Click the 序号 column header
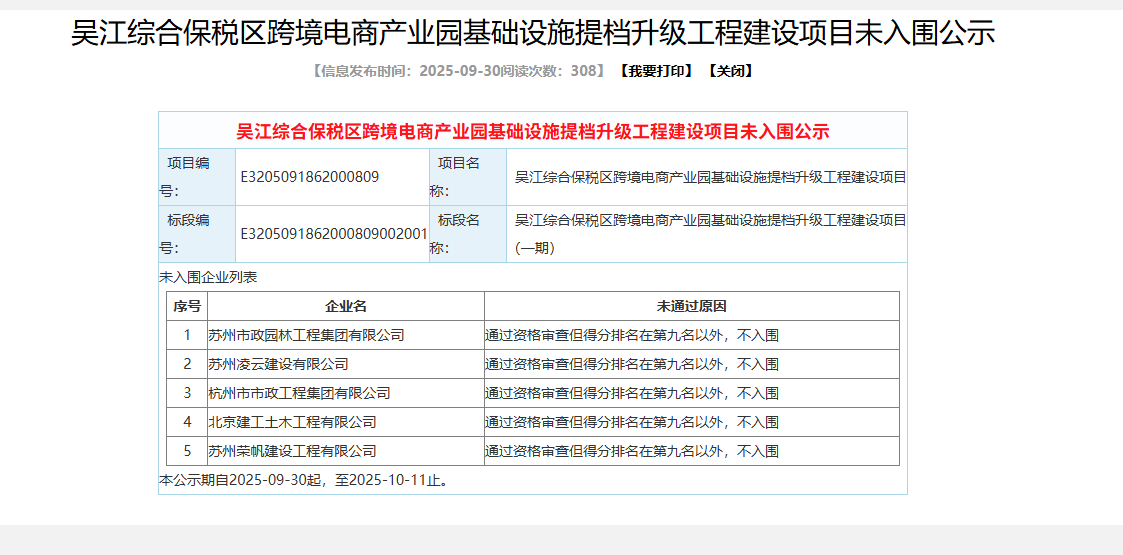 (187, 306)
